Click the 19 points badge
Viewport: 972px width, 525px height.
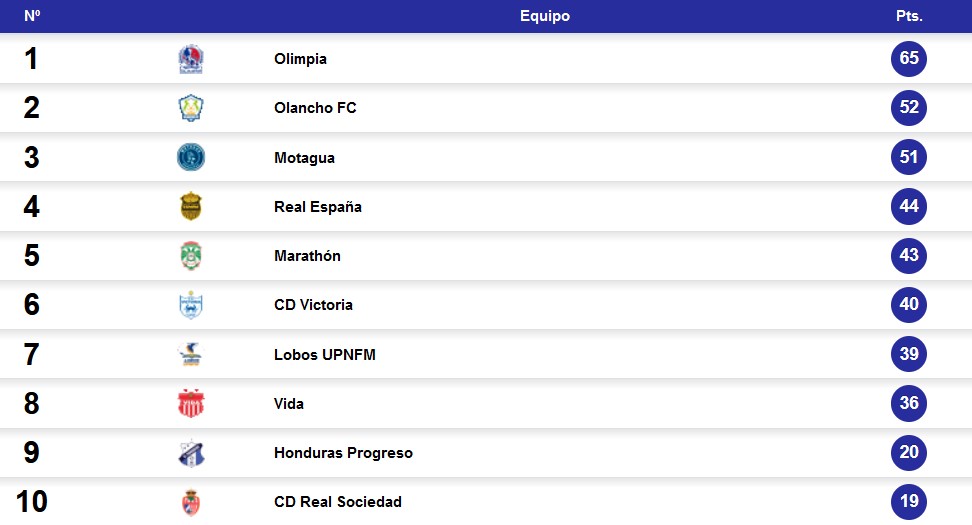click(x=909, y=501)
